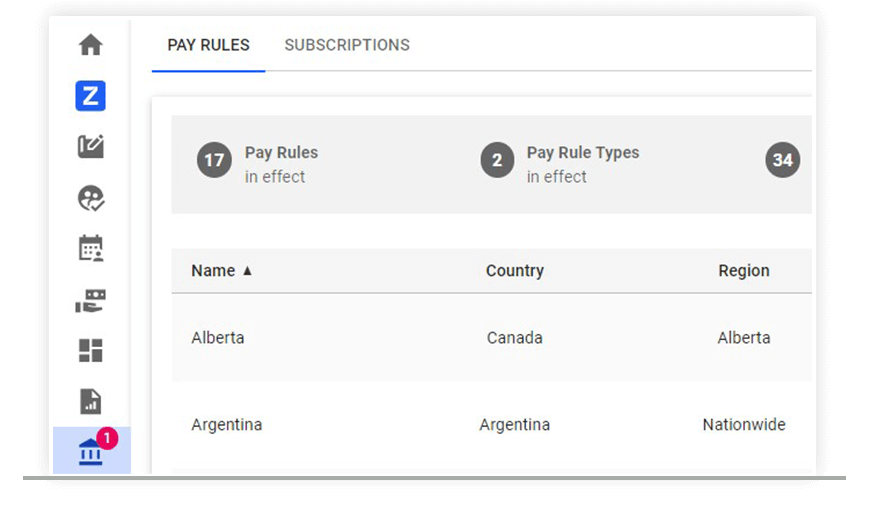Go to Home in the sidebar
The image size is (874, 517).
pos(91,45)
